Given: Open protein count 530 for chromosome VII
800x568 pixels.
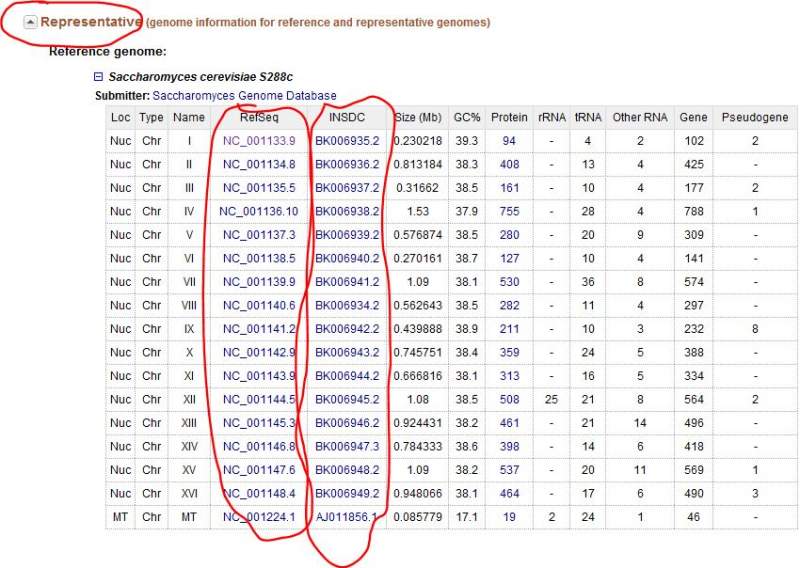Looking at the screenshot, I should pyautogui.click(x=509, y=282).
